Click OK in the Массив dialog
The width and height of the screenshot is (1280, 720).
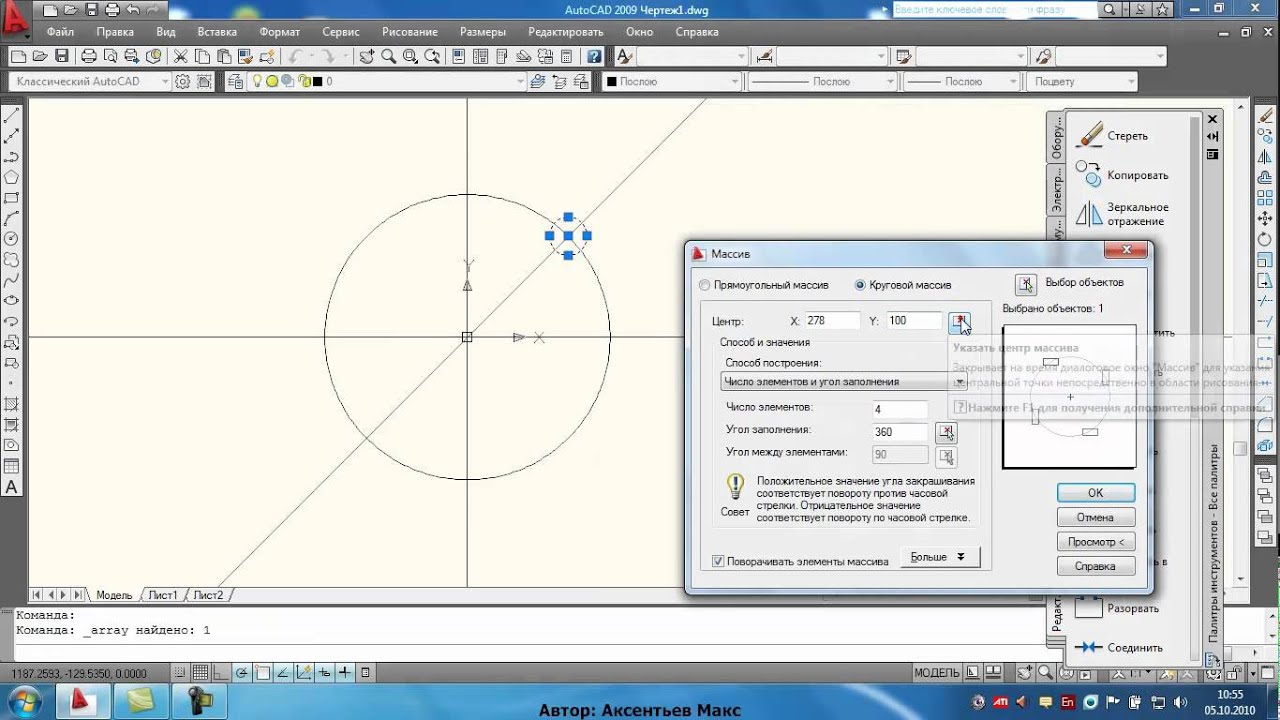(1095, 493)
